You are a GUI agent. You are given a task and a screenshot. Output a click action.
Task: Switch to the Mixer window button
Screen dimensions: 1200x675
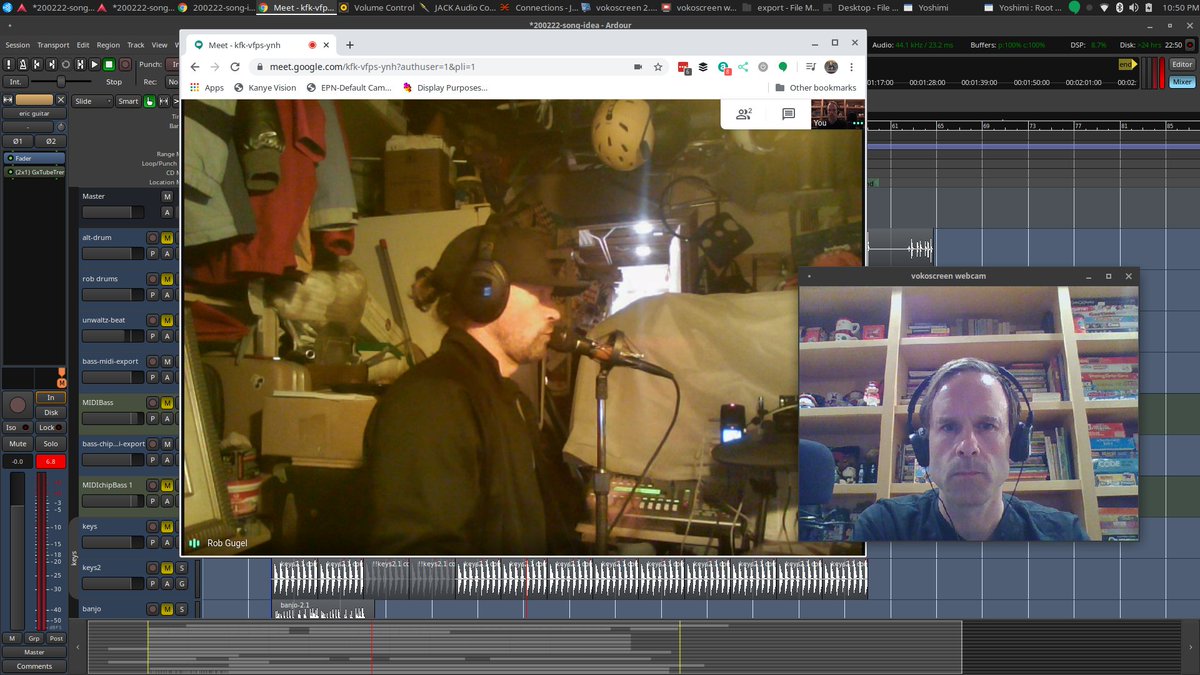pyautogui.click(x=1181, y=82)
